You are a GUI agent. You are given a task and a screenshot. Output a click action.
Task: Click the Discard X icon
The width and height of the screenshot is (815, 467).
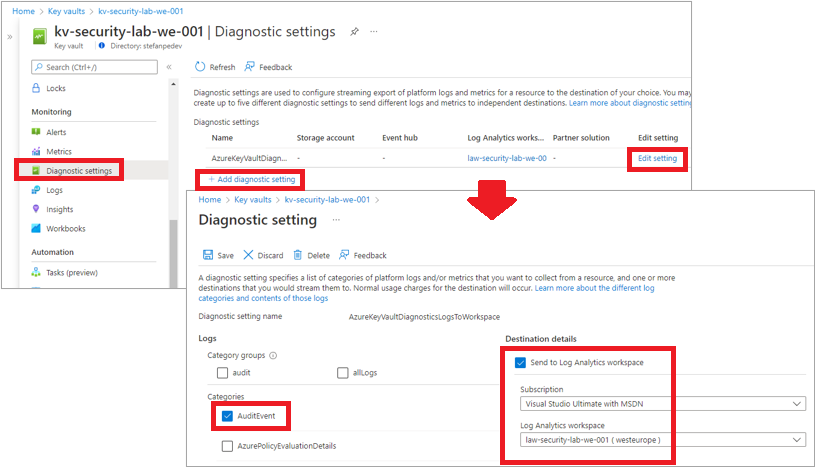click(248, 255)
